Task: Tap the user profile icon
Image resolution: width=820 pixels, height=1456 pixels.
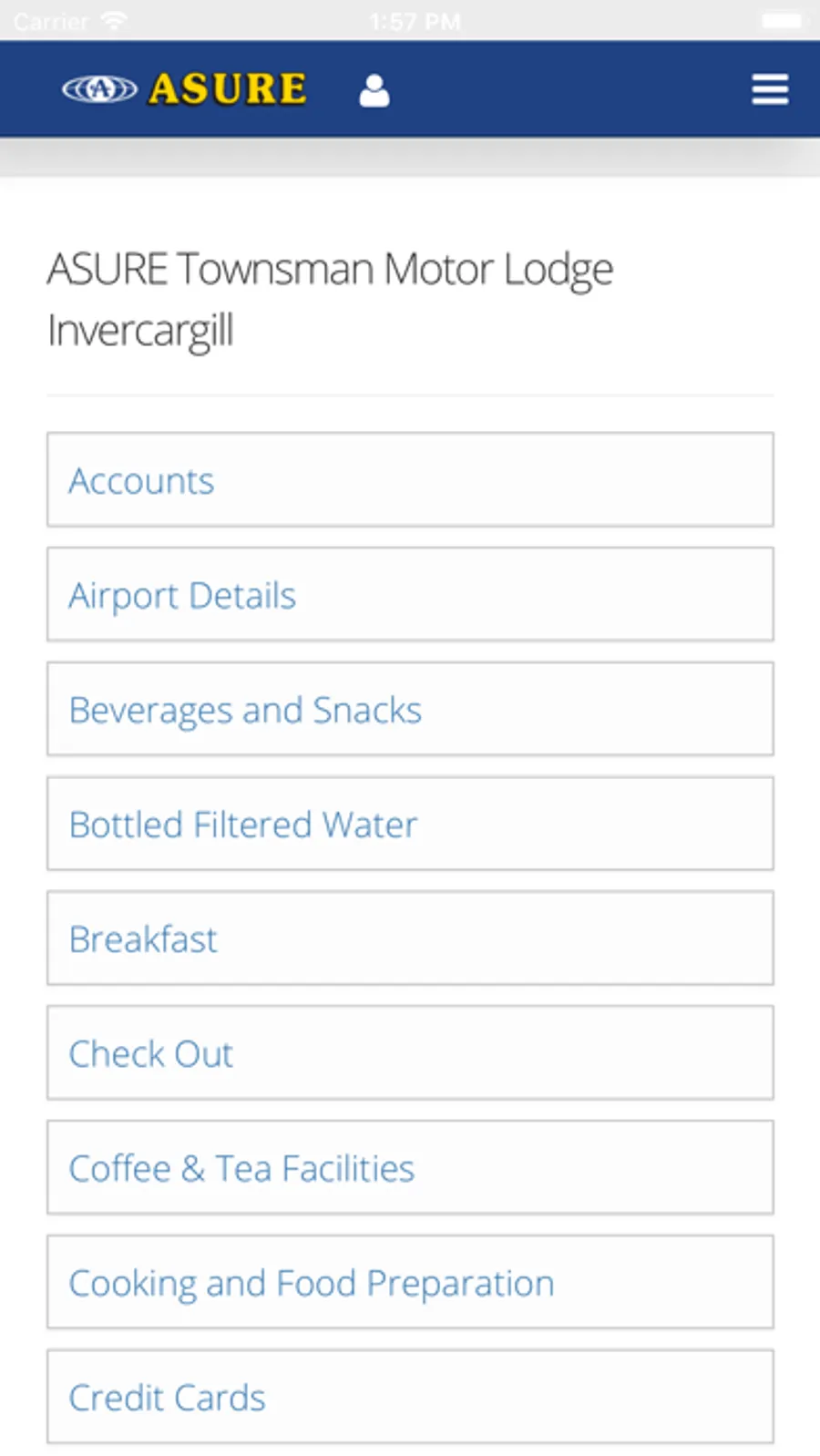Action: [x=374, y=90]
